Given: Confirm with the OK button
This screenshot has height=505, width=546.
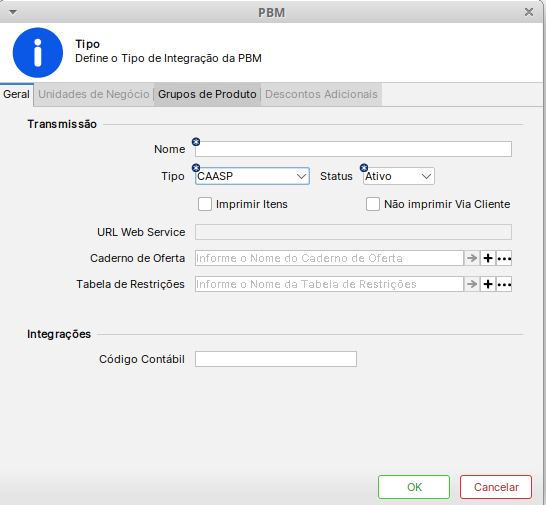Looking at the screenshot, I should (414, 487).
